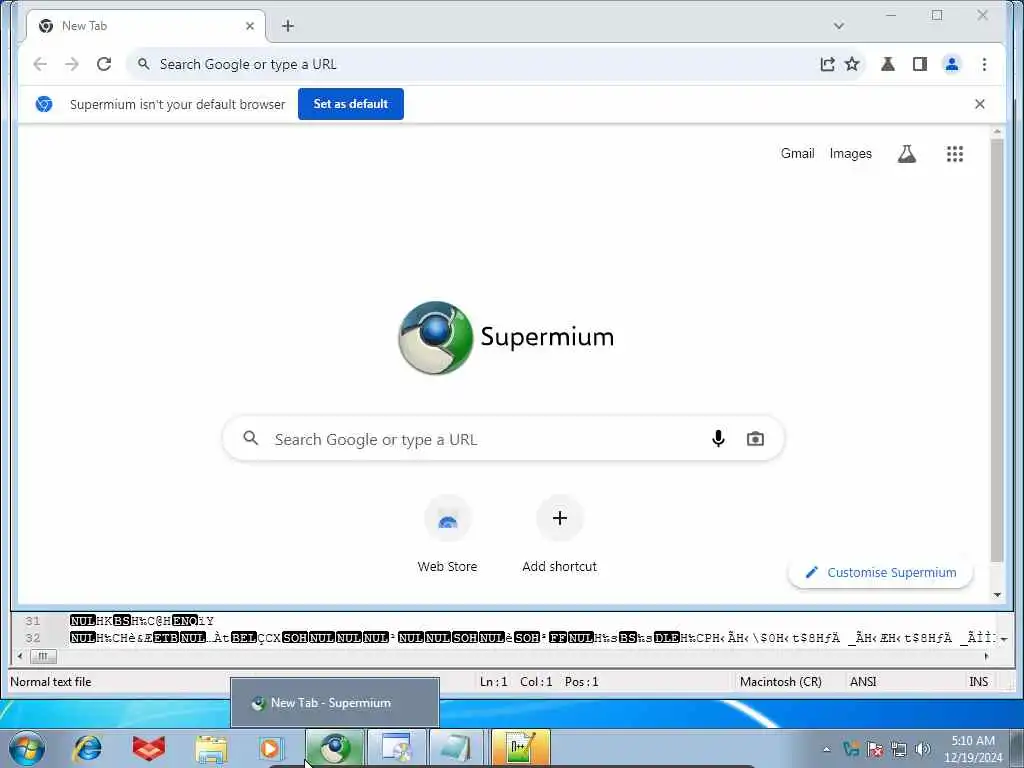The image size is (1024, 768).
Task: Add shortcut plus tile
Action: 560,535
